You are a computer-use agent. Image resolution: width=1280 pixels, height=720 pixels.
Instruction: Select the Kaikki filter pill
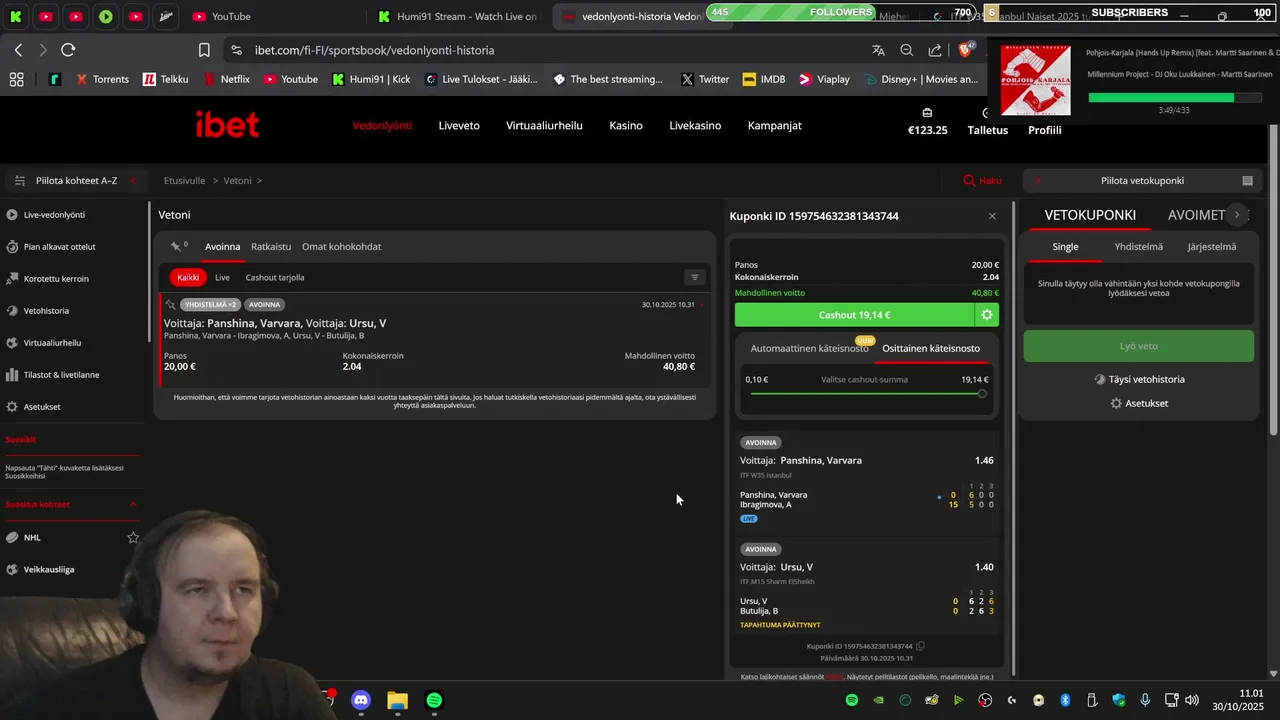coord(188,277)
